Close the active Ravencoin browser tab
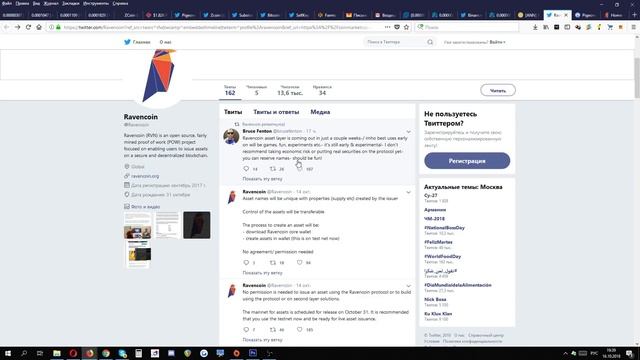The width and height of the screenshot is (640, 360). pos(566,15)
